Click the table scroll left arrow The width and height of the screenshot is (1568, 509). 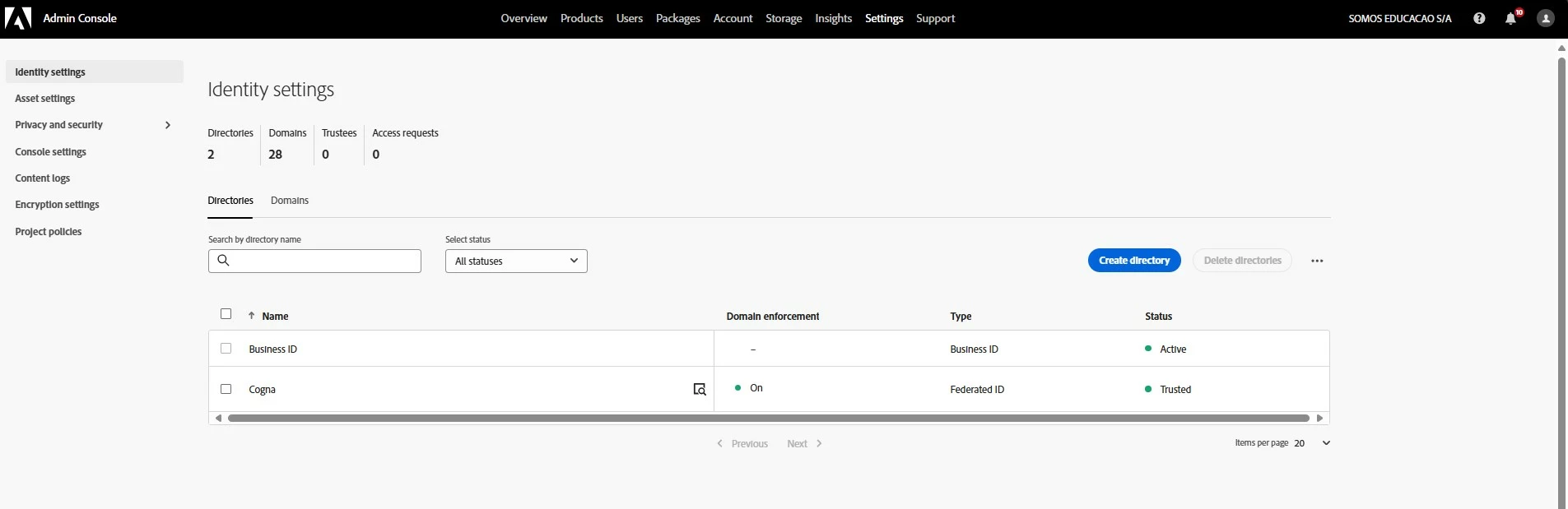pyautogui.click(x=218, y=419)
